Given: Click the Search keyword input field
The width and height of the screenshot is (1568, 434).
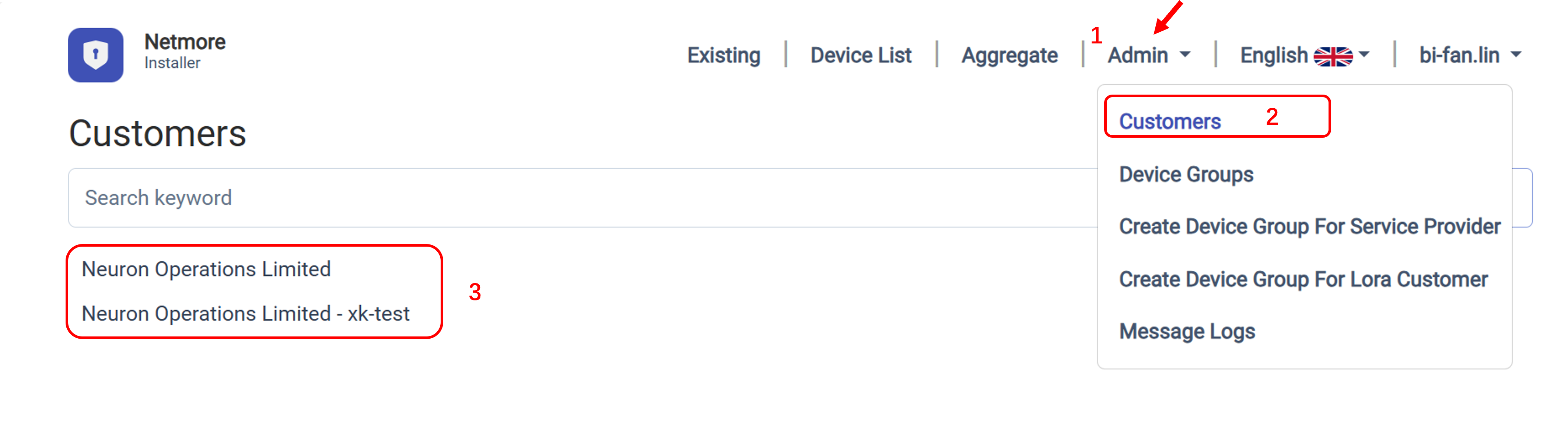Looking at the screenshot, I should tap(582, 198).
